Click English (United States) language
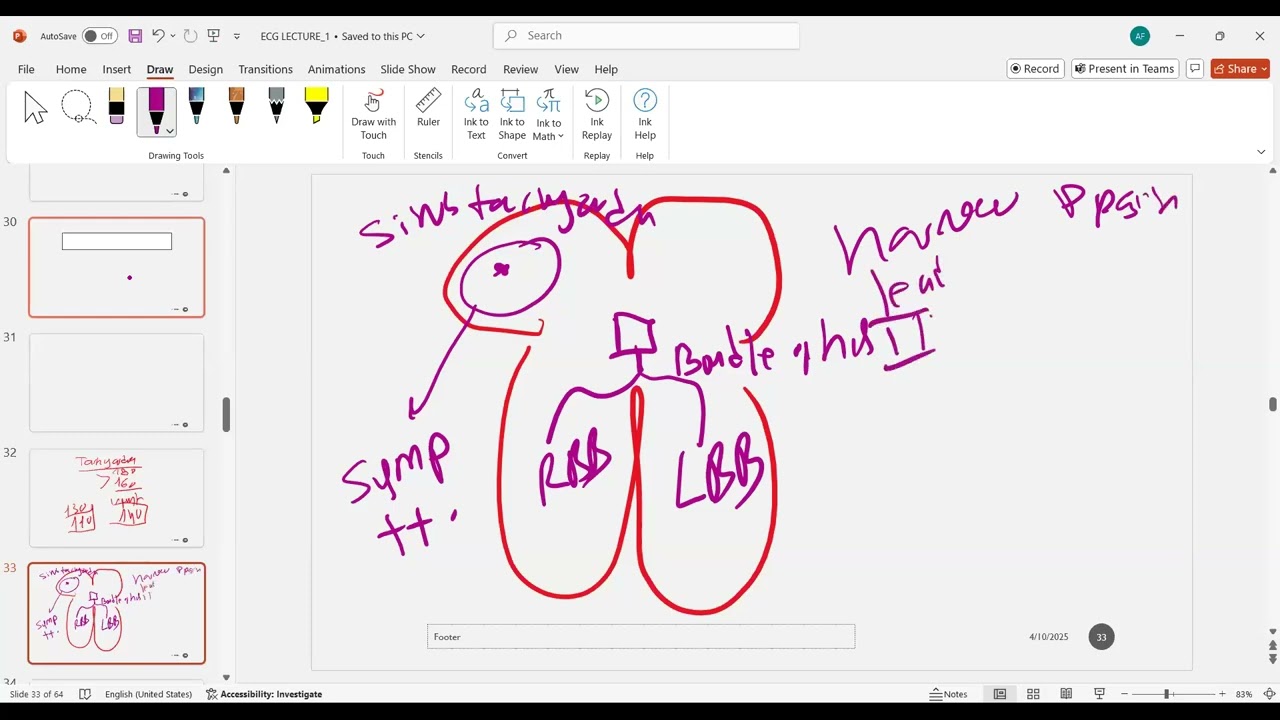Image resolution: width=1280 pixels, height=720 pixels. 148,694
